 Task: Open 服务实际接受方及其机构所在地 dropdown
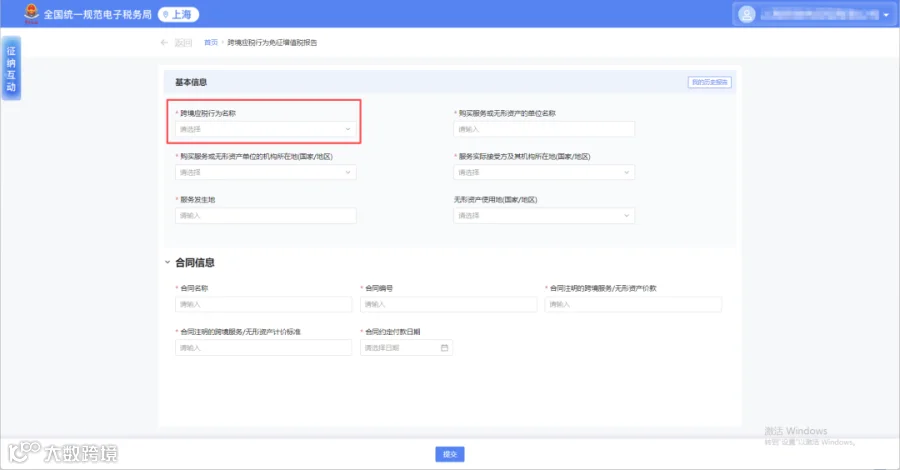click(544, 172)
